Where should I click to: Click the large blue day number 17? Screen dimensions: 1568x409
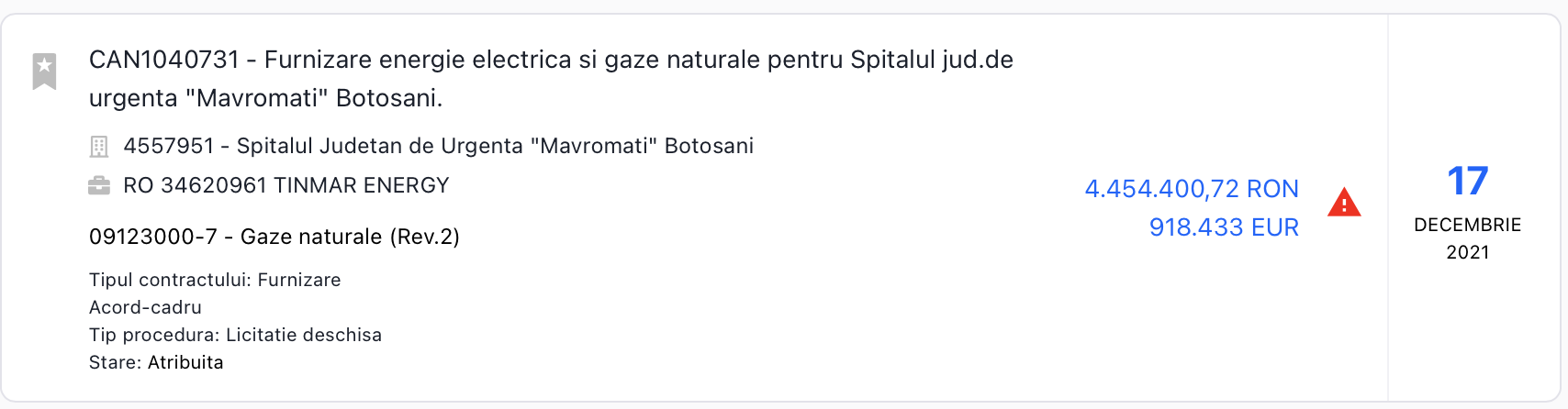tap(1467, 182)
